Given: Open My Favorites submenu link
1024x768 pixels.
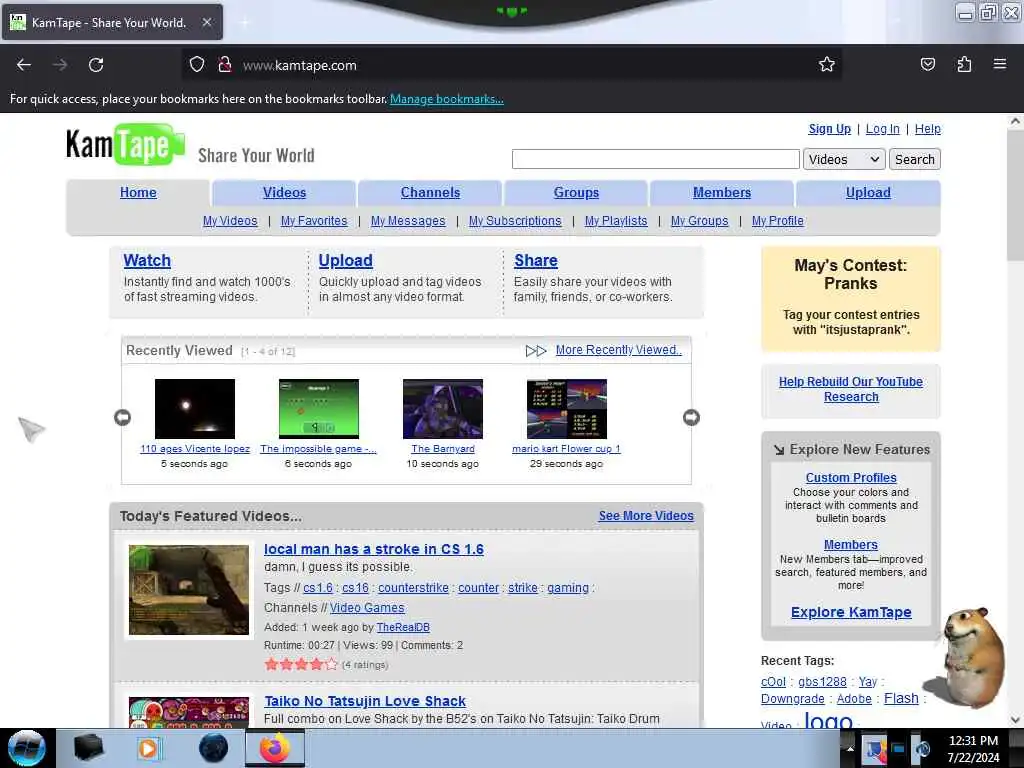Looking at the screenshot, I should [x=314, y=221].
